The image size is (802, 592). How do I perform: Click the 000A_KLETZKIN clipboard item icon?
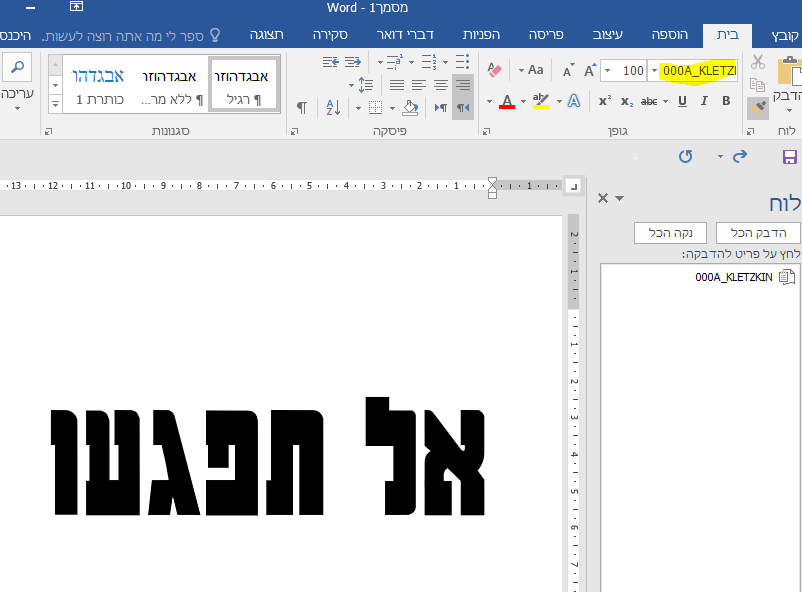pyautogui.click(x=787, y=277)
